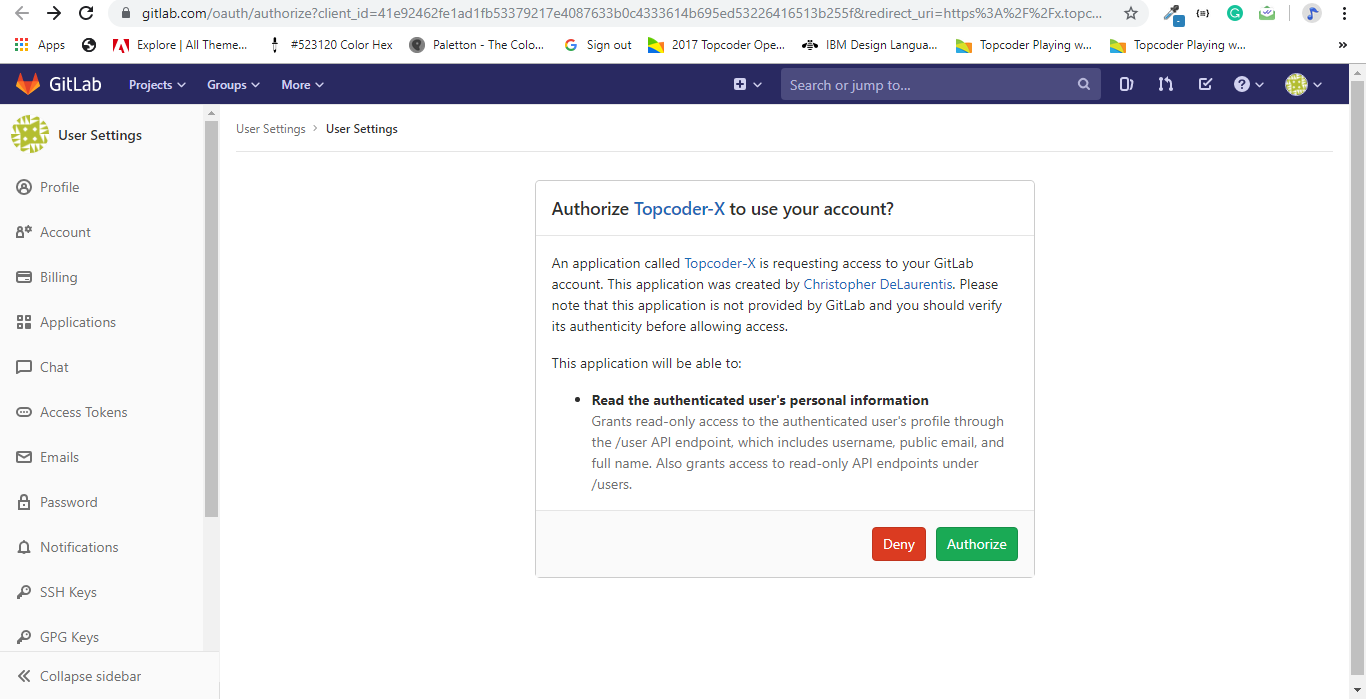Click the Topcoder-X link in the description

[x=720, y=263]
